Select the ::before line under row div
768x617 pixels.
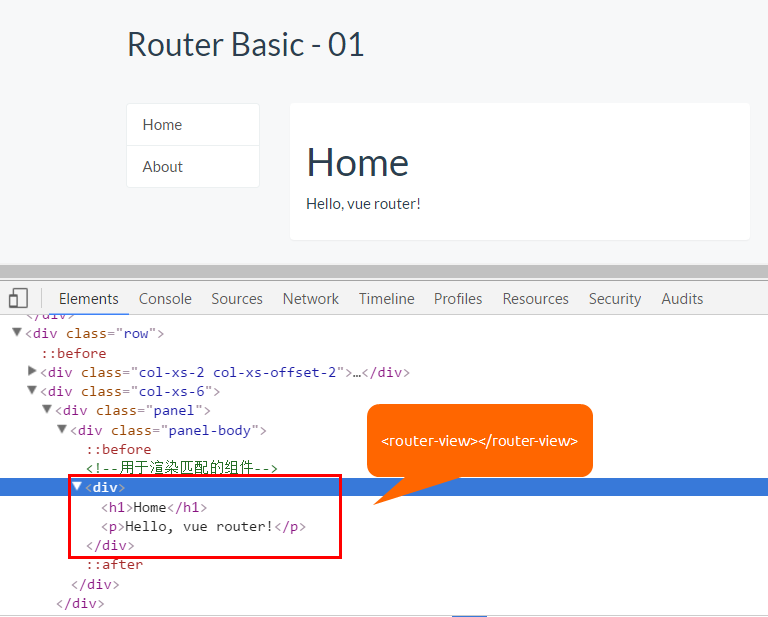click(x=74, y=353)
